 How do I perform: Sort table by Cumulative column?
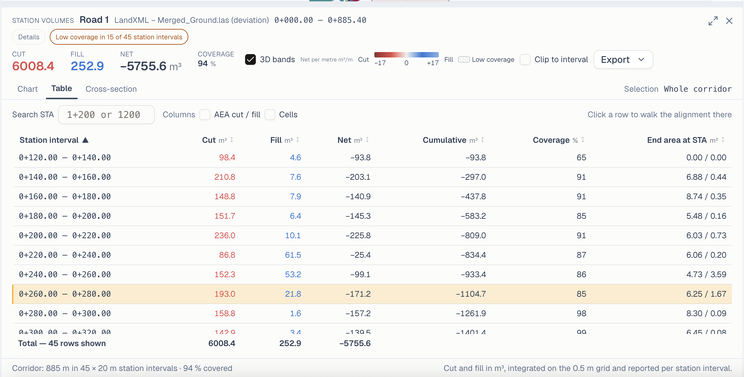pos(454,140)
